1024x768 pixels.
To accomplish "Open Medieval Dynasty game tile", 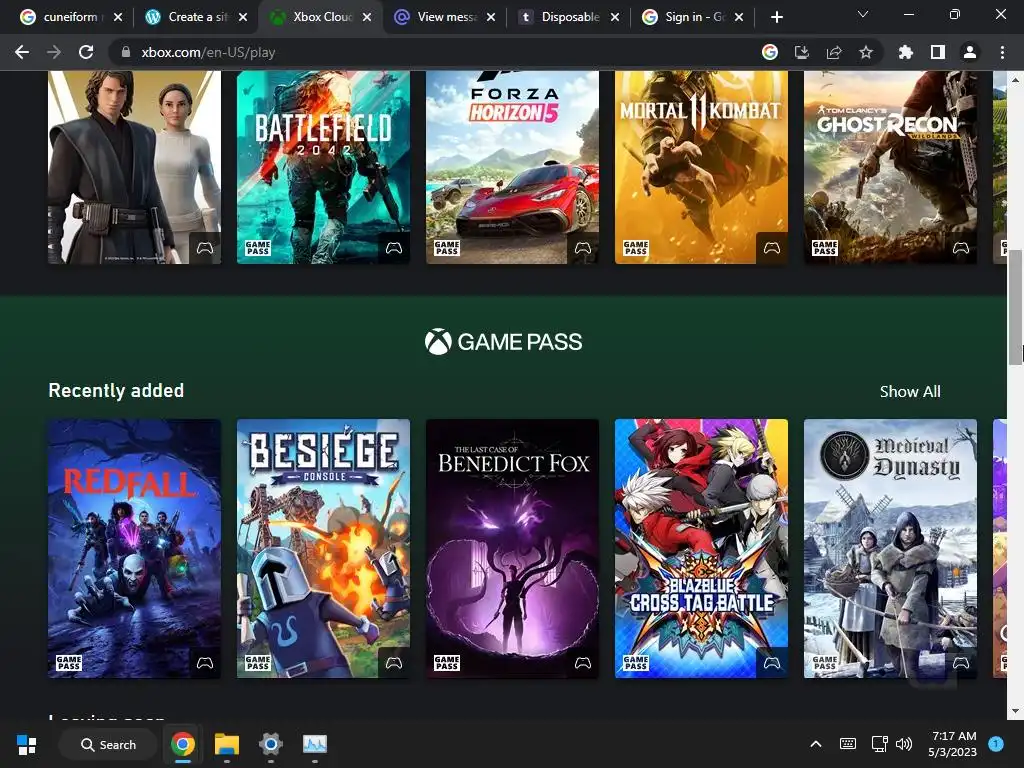I will pyautogui.click(x=890, y=549).
